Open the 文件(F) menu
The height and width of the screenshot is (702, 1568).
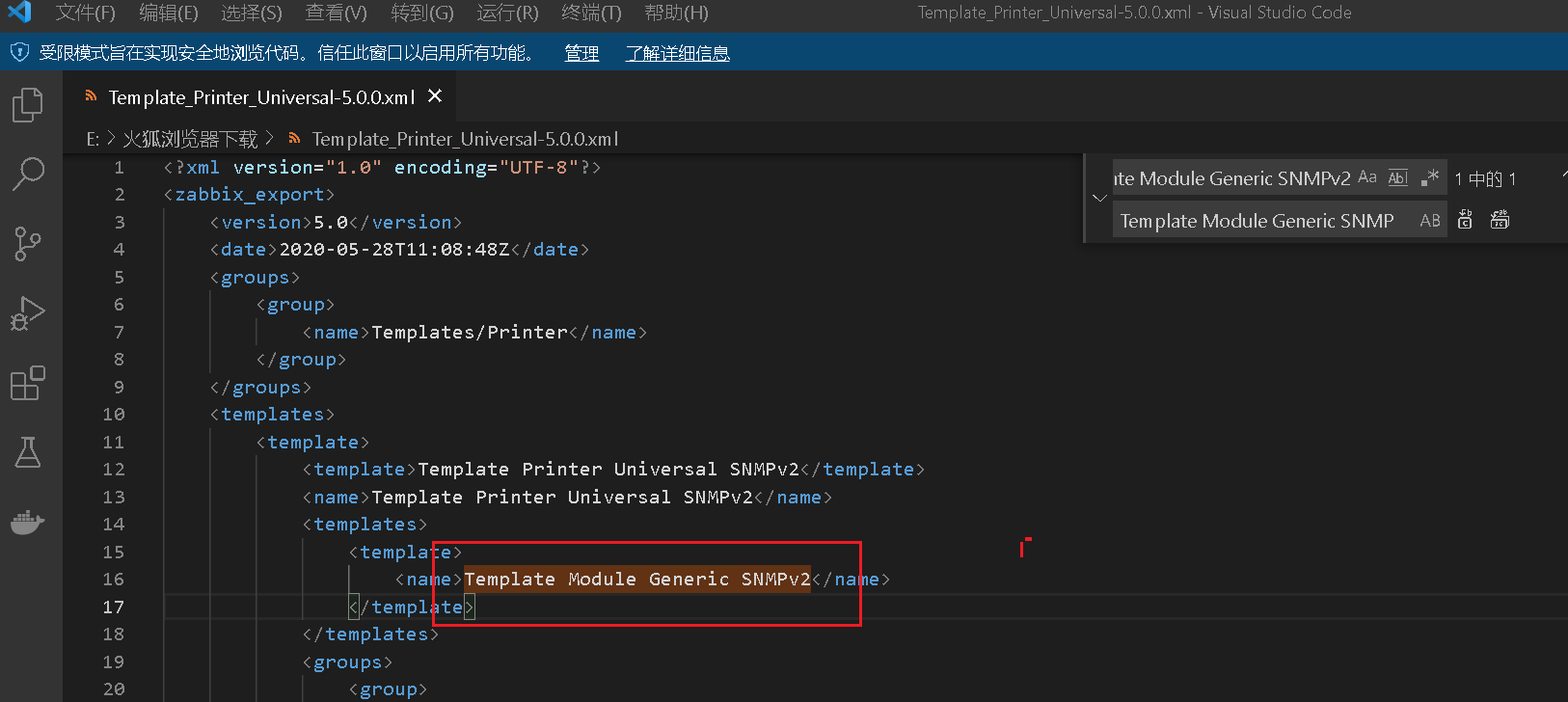pyautogui.click(x=85, y=13)
